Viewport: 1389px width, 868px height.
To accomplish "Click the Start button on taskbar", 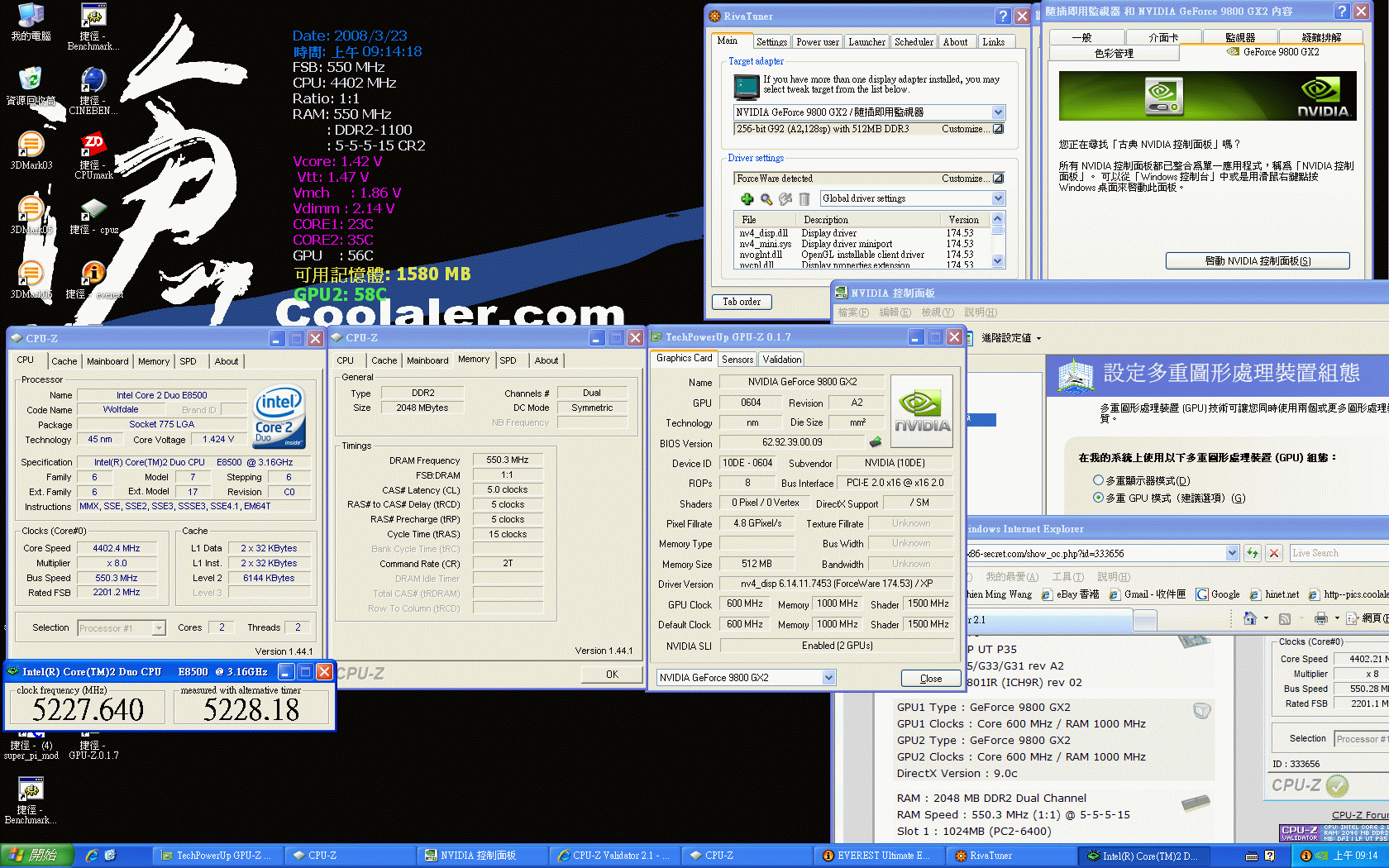I will [x=37, y=856].
